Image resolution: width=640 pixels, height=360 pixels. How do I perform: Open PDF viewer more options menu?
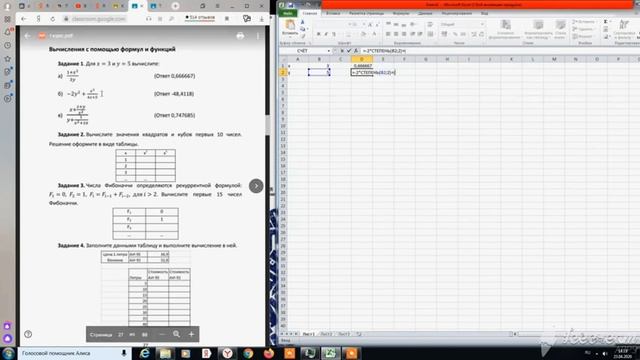coord(258,36)
